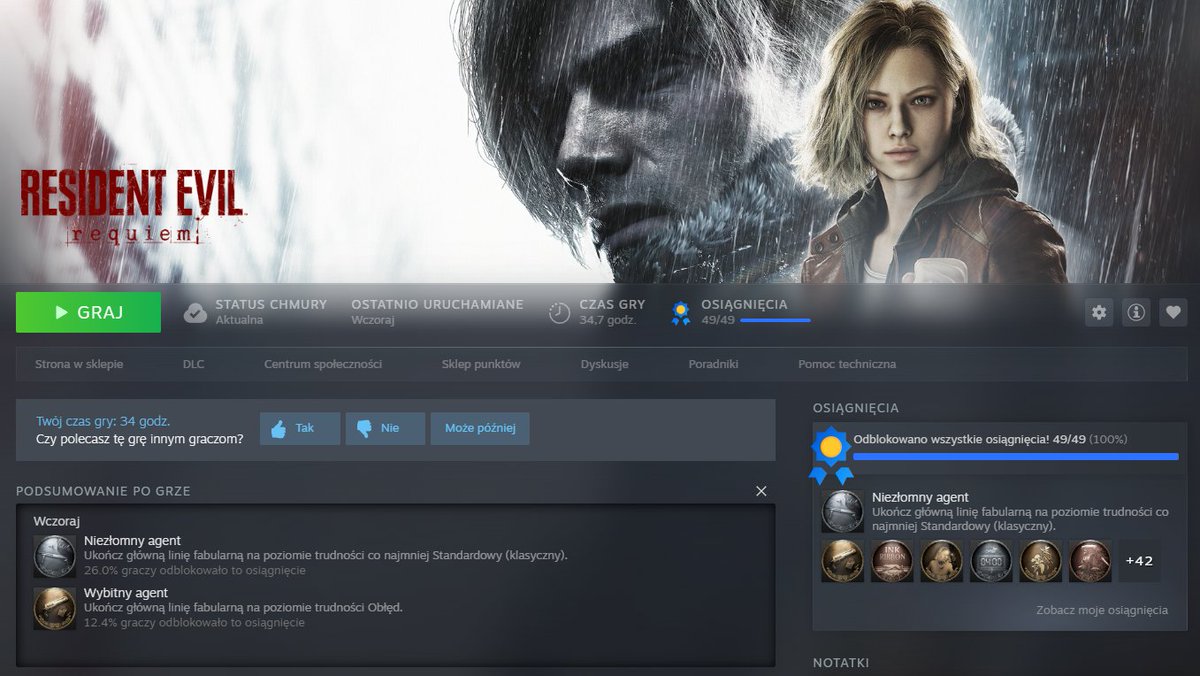Click OSTATNIO URUCHAMIANE Wczoraj stat
Screen dimensions: 1200x676
click(x=437, y=312)
